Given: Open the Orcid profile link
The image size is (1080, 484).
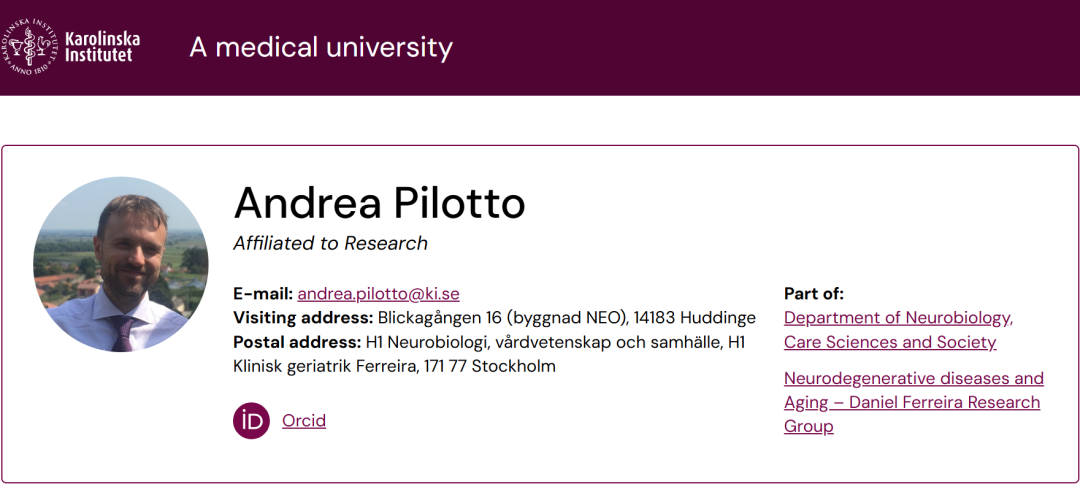Looking at the screenshot, I should [x=304, y=421].
